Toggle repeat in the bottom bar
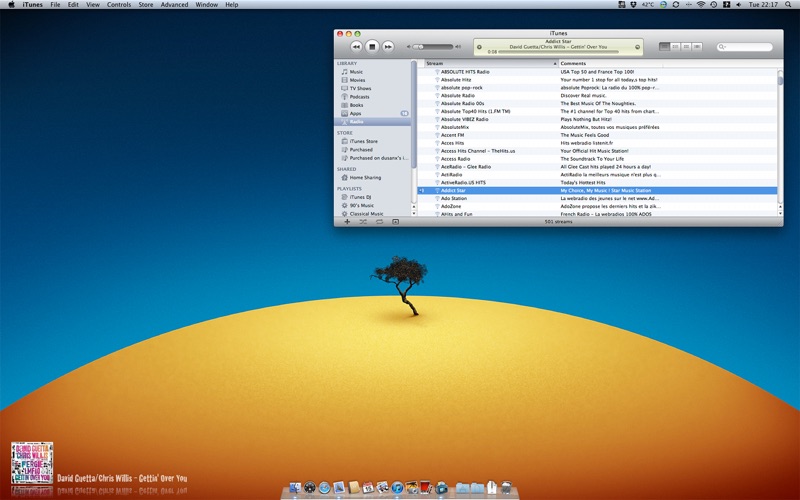 coord(379,222)
